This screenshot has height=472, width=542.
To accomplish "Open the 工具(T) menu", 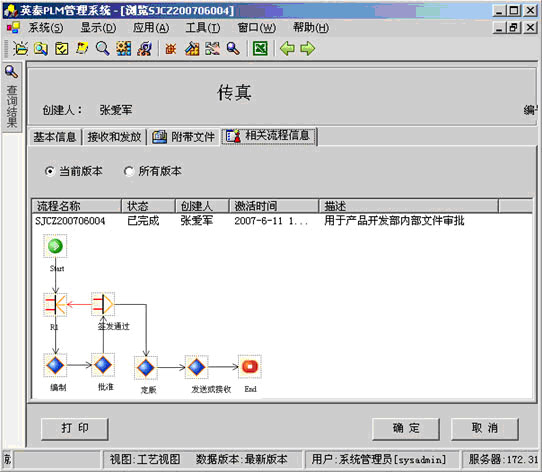I will [x=203, y=28].
